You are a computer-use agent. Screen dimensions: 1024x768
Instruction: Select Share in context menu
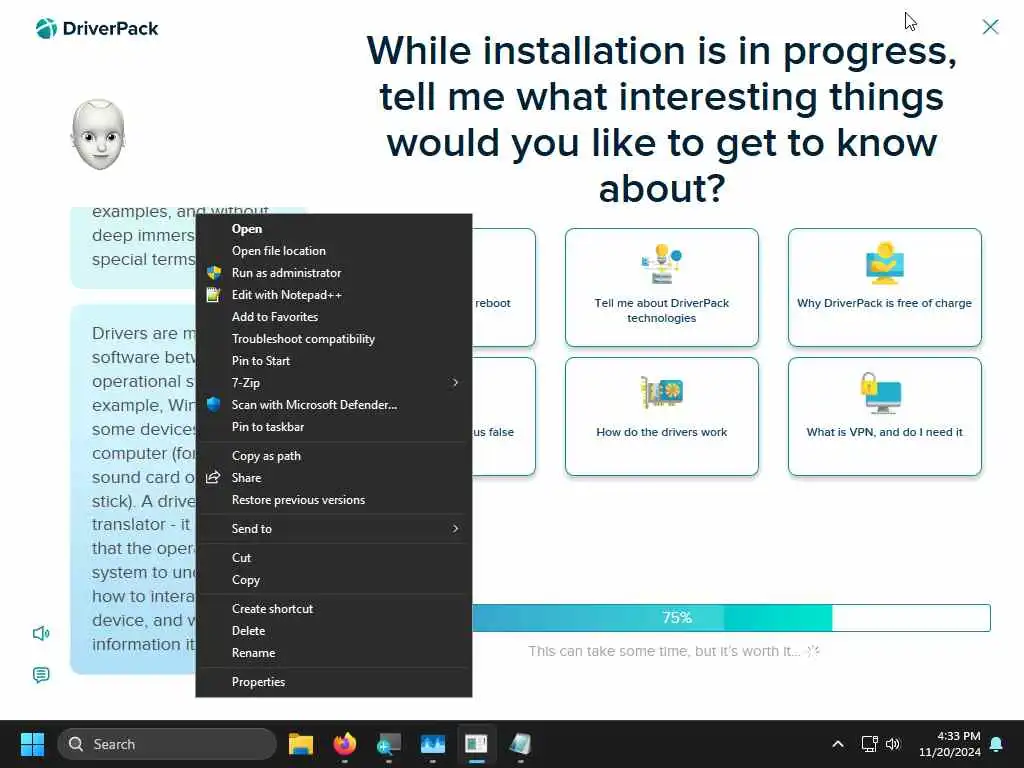334,478
